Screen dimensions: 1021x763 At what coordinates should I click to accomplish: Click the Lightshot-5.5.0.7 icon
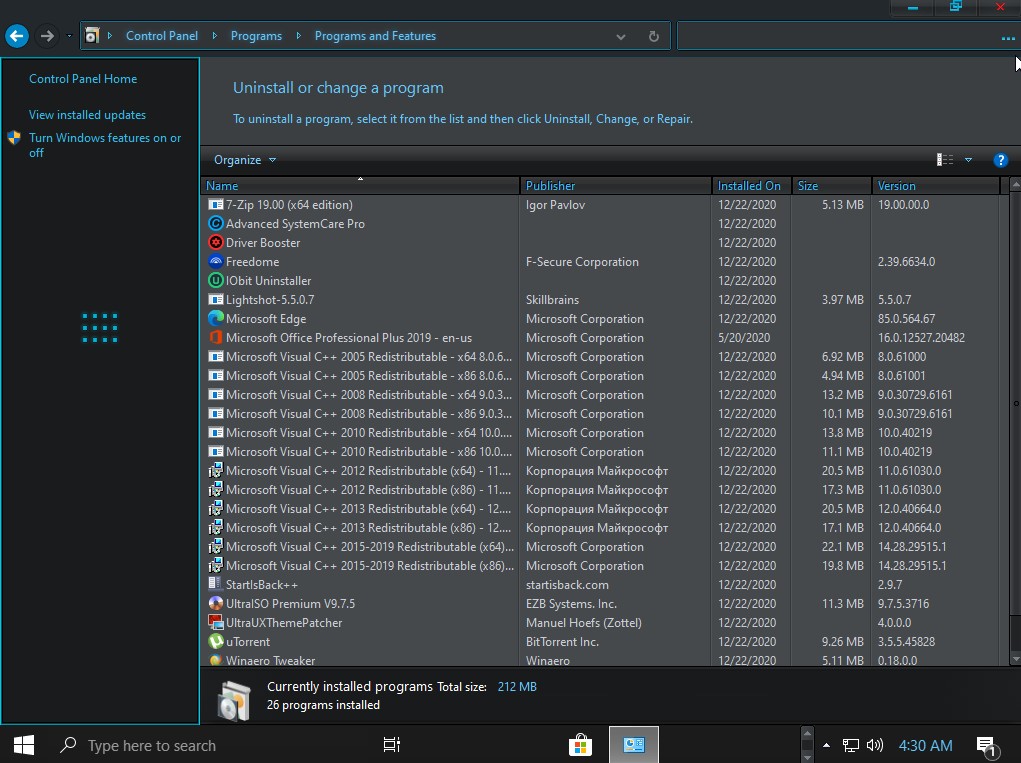[x=216, y=299]
